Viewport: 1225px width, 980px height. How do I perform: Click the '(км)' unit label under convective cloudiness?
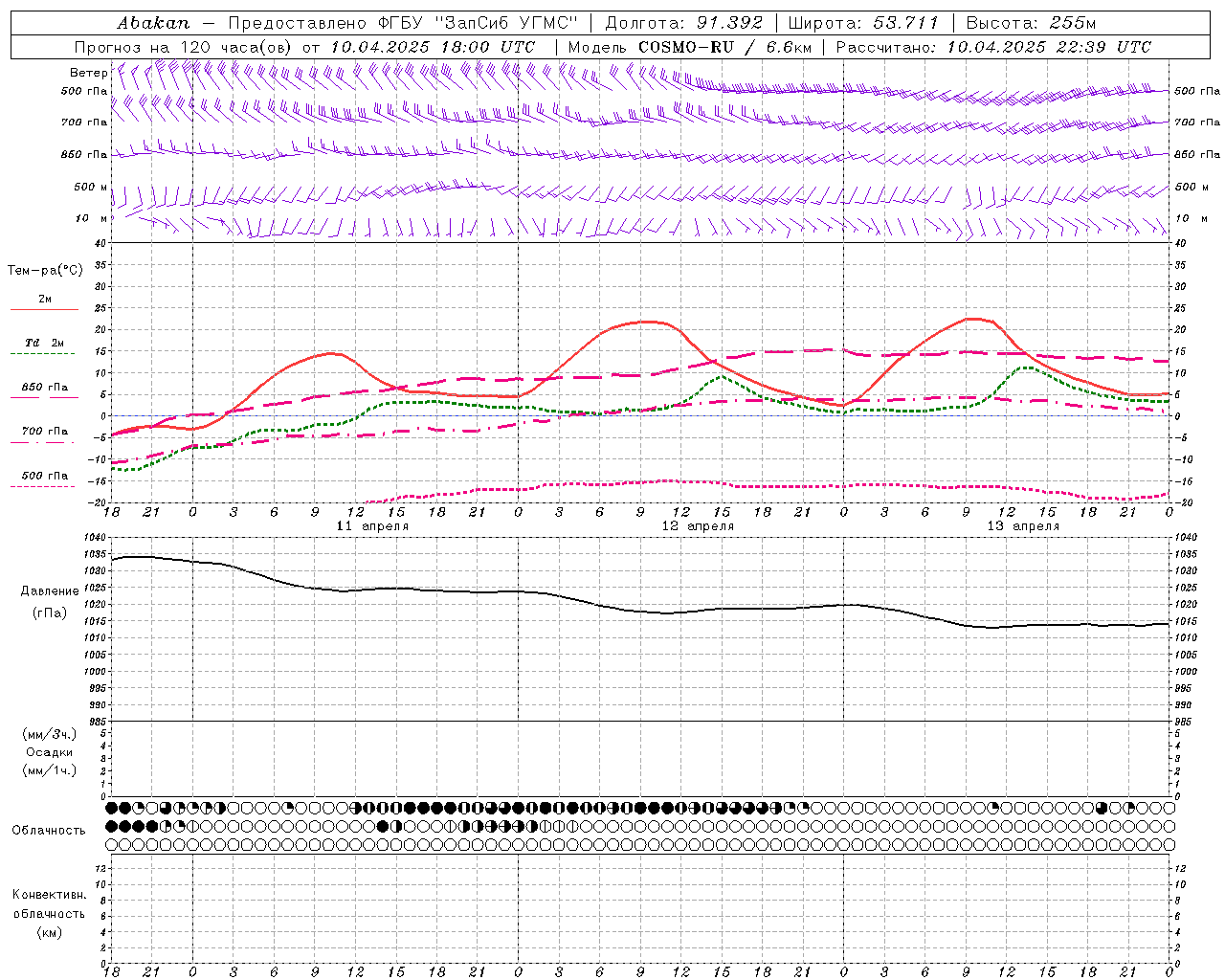[49, 932]
